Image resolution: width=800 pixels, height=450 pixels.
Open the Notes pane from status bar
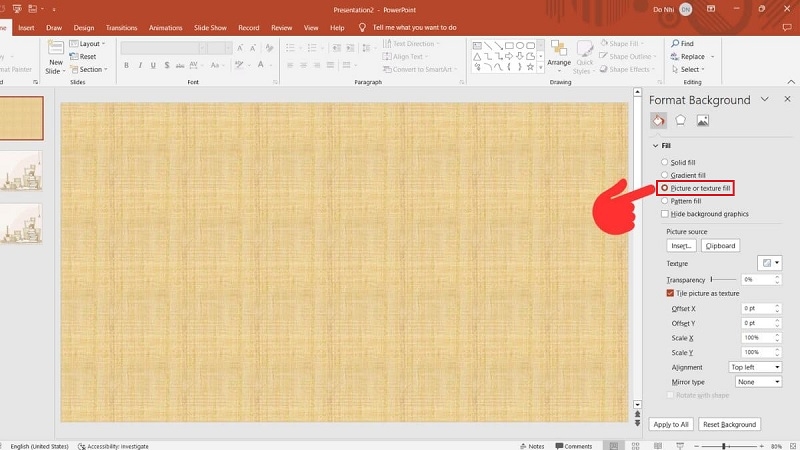click(532, 446)
